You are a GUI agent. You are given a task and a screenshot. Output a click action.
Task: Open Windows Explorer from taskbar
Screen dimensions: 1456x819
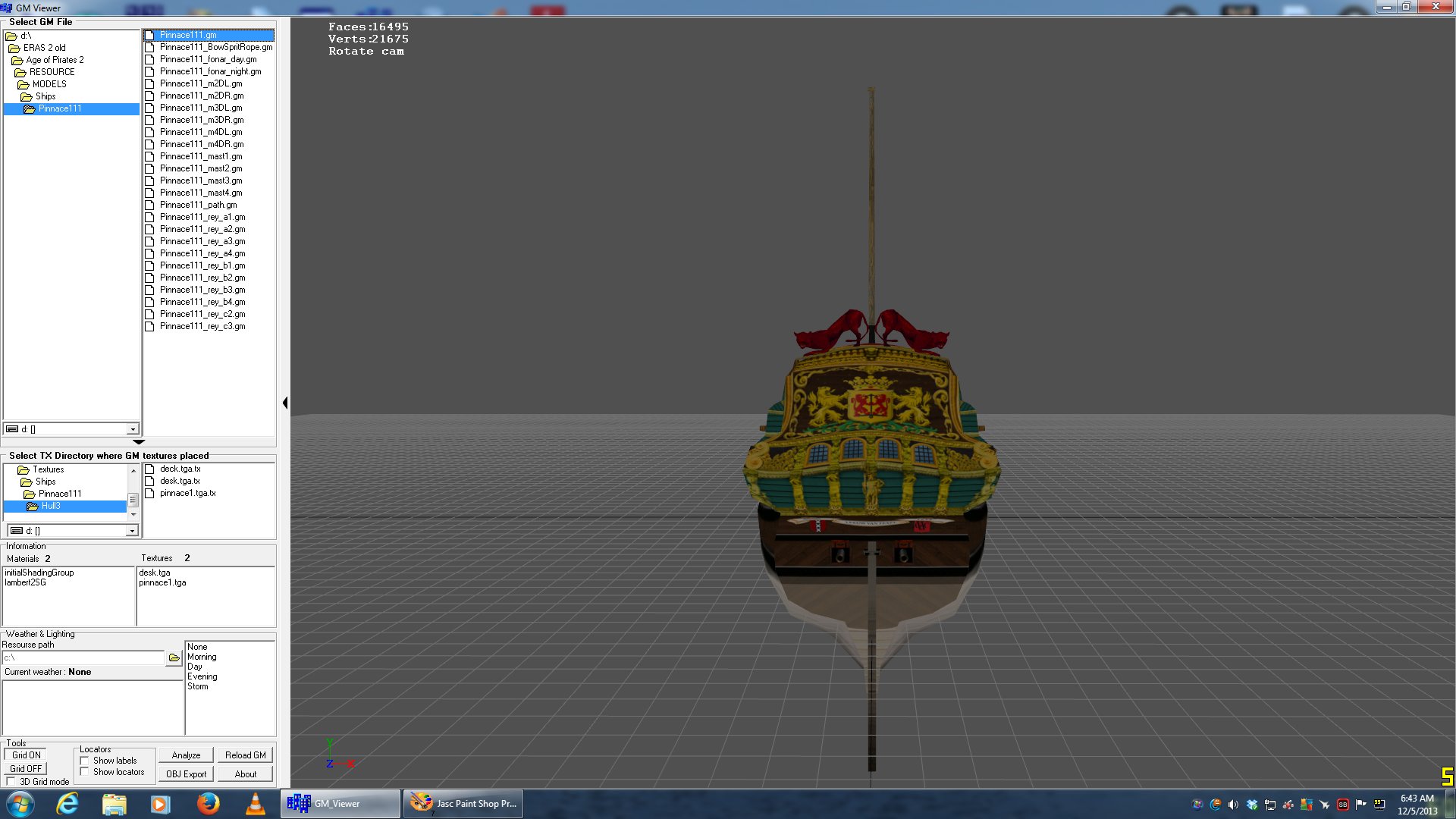[x=114, y=804]
